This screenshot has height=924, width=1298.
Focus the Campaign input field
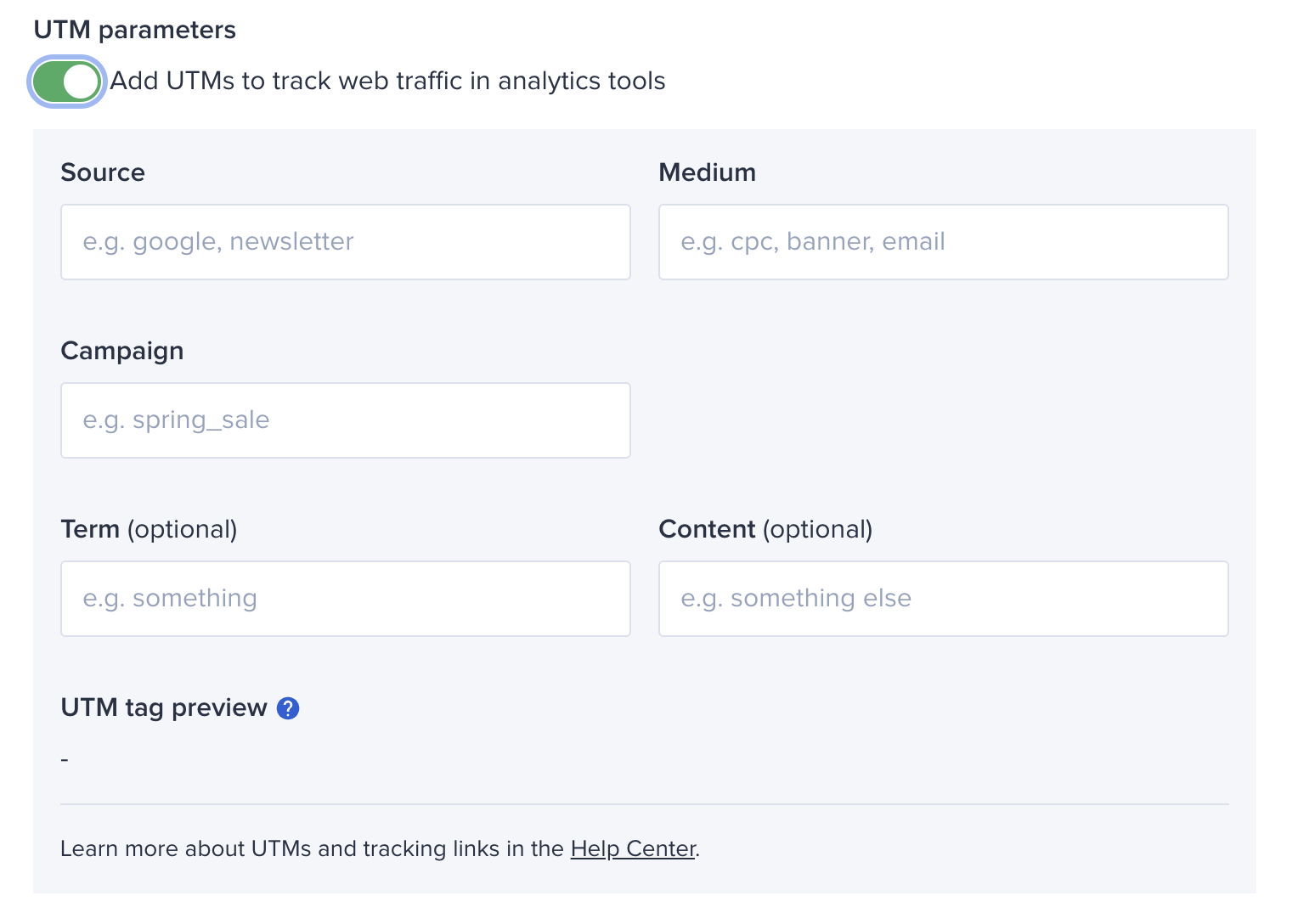[346, 420]
